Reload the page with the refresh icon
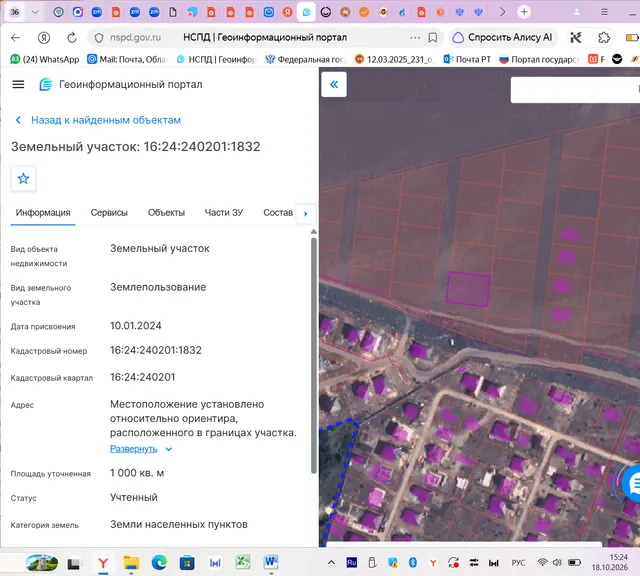 pos(72,38)
